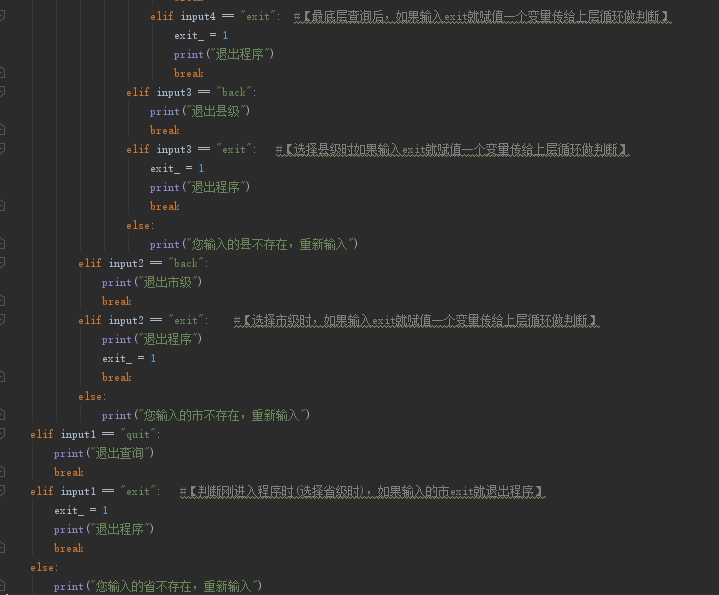Click exit_ = 1 under elif input3 == "exit"
Image resolution: width=719 pixels, height=595 pixels.
click(177, 168)
